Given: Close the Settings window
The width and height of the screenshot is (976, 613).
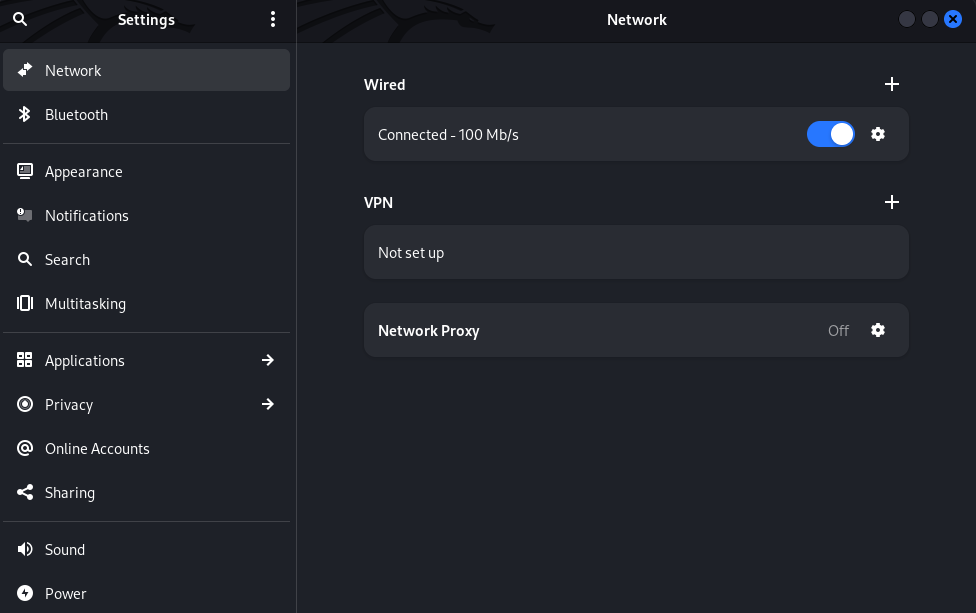Looking at the screenshot, I should pos(952,19).
